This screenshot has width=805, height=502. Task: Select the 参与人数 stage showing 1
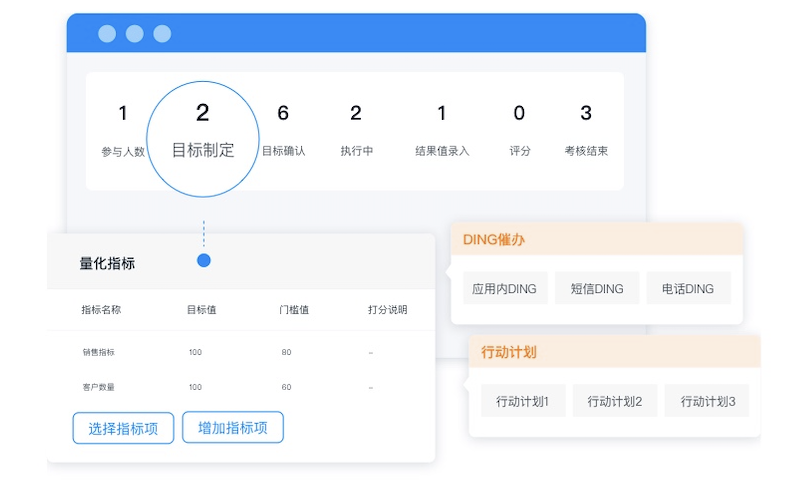pos(123,130)
